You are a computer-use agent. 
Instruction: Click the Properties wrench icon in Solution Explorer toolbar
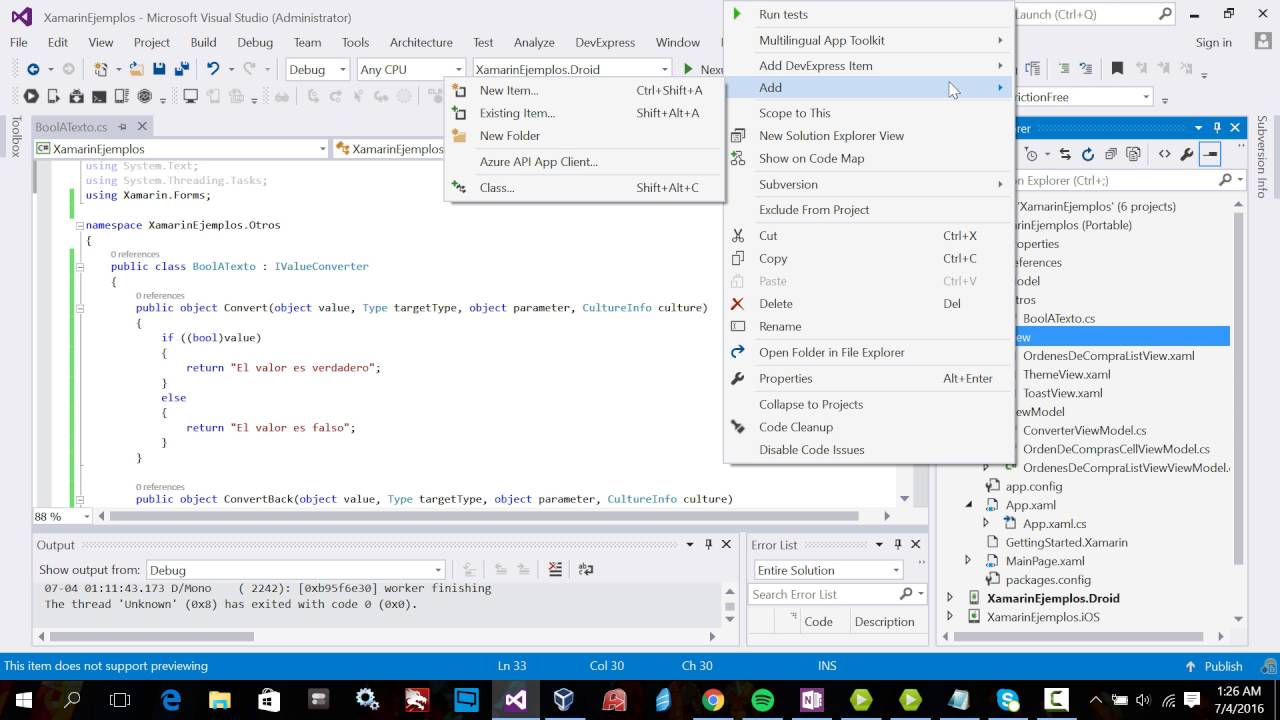(1187, 154)
